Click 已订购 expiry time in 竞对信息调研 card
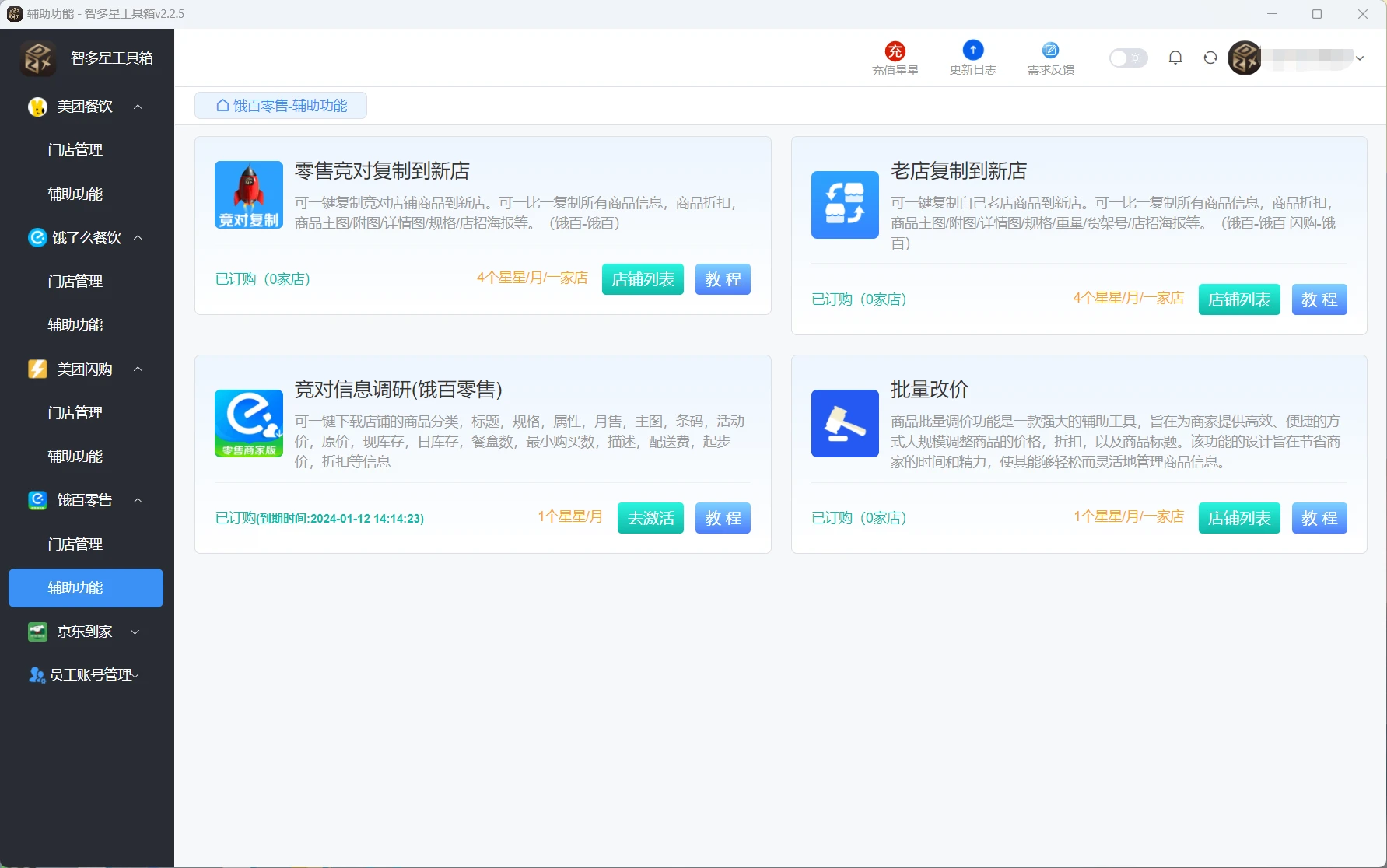This screenshot has height=868, width=1387. pyautogui.click(x=320, y=518)
